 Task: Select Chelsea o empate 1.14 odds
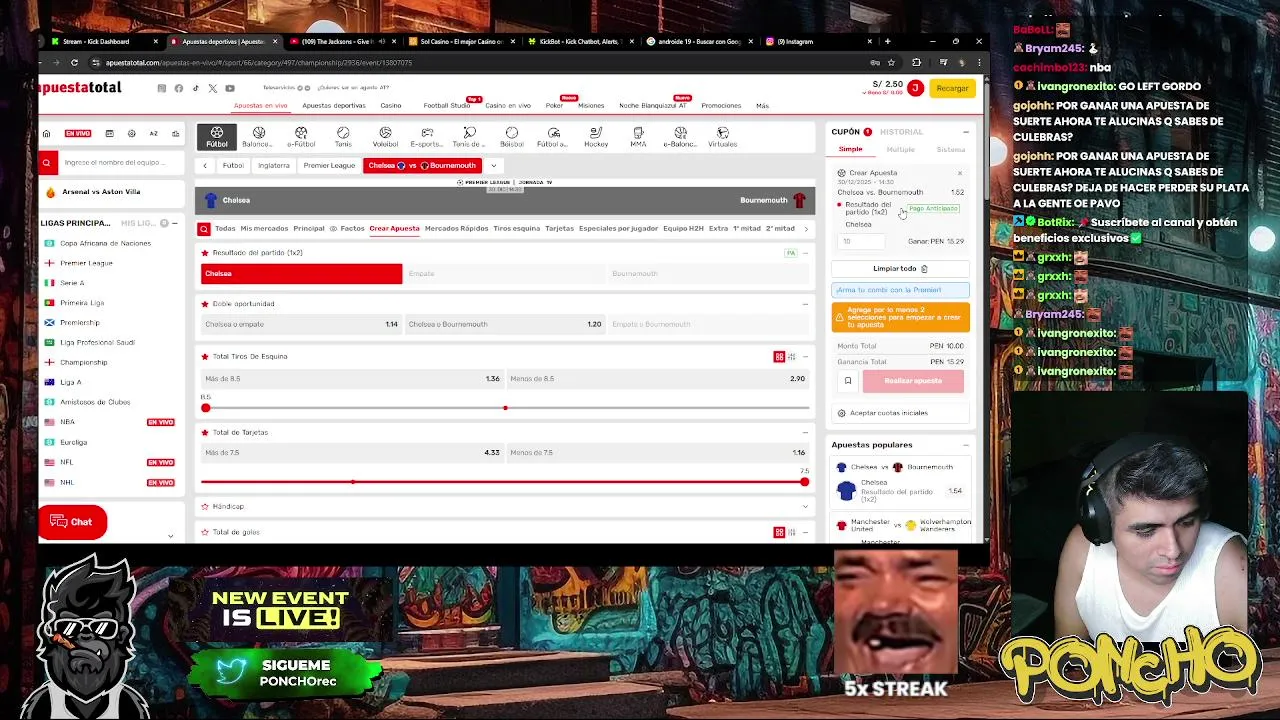point(301,324)
